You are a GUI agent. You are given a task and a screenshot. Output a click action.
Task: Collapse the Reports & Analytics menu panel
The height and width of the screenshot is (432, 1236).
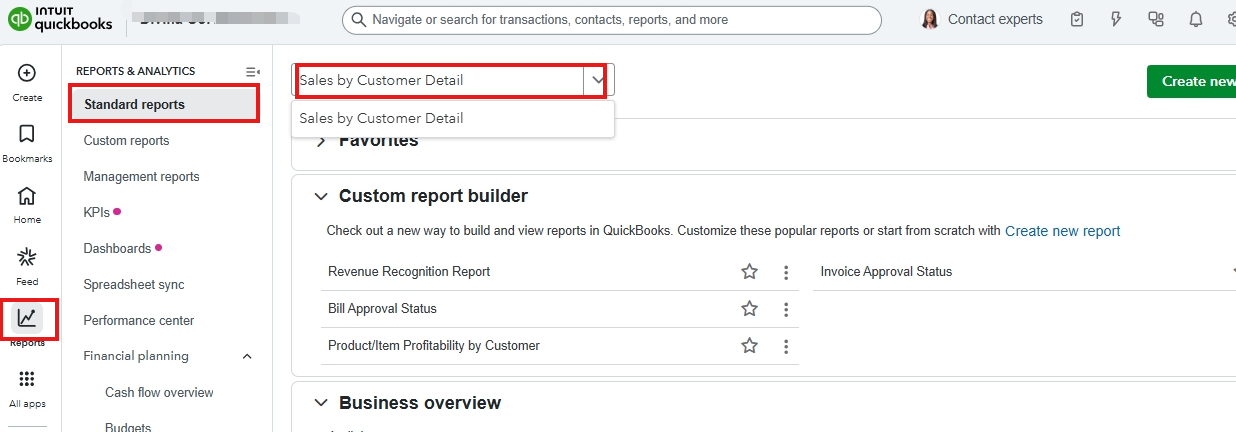(x=252, y=72)
